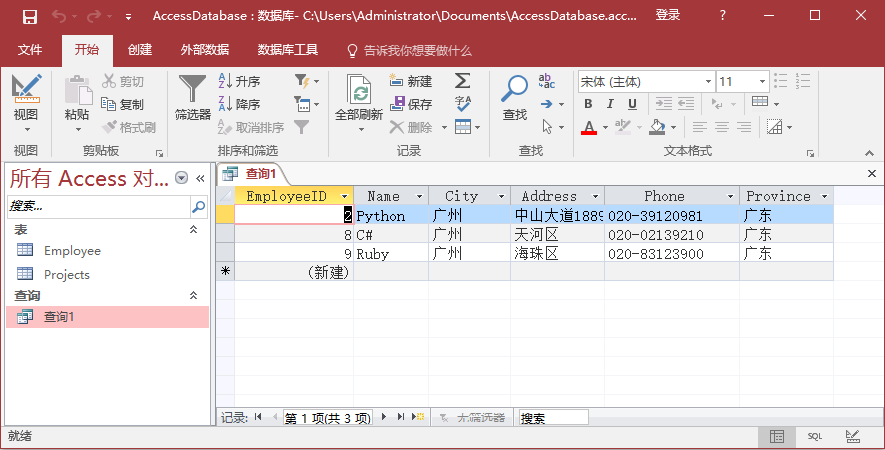Click the 登录 sign-in link
Screen dimensions: 885x450
point(667,15)
